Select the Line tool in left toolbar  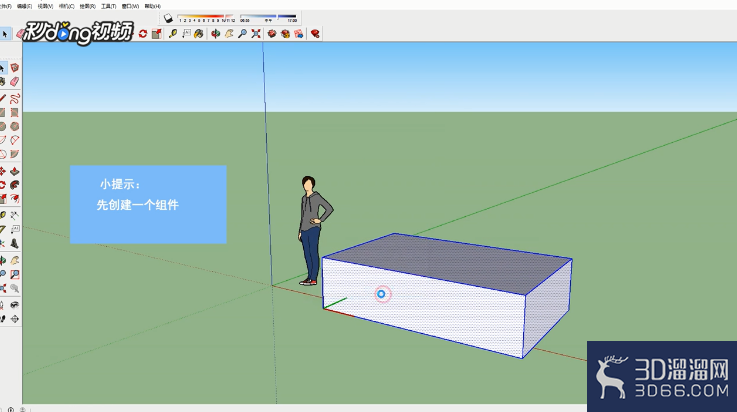3,98
